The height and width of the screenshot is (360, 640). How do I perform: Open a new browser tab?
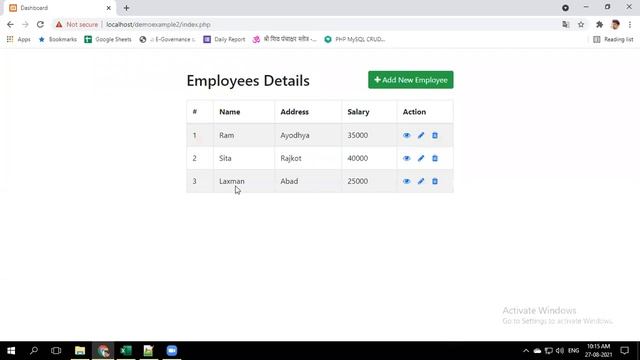coord(127,8)
